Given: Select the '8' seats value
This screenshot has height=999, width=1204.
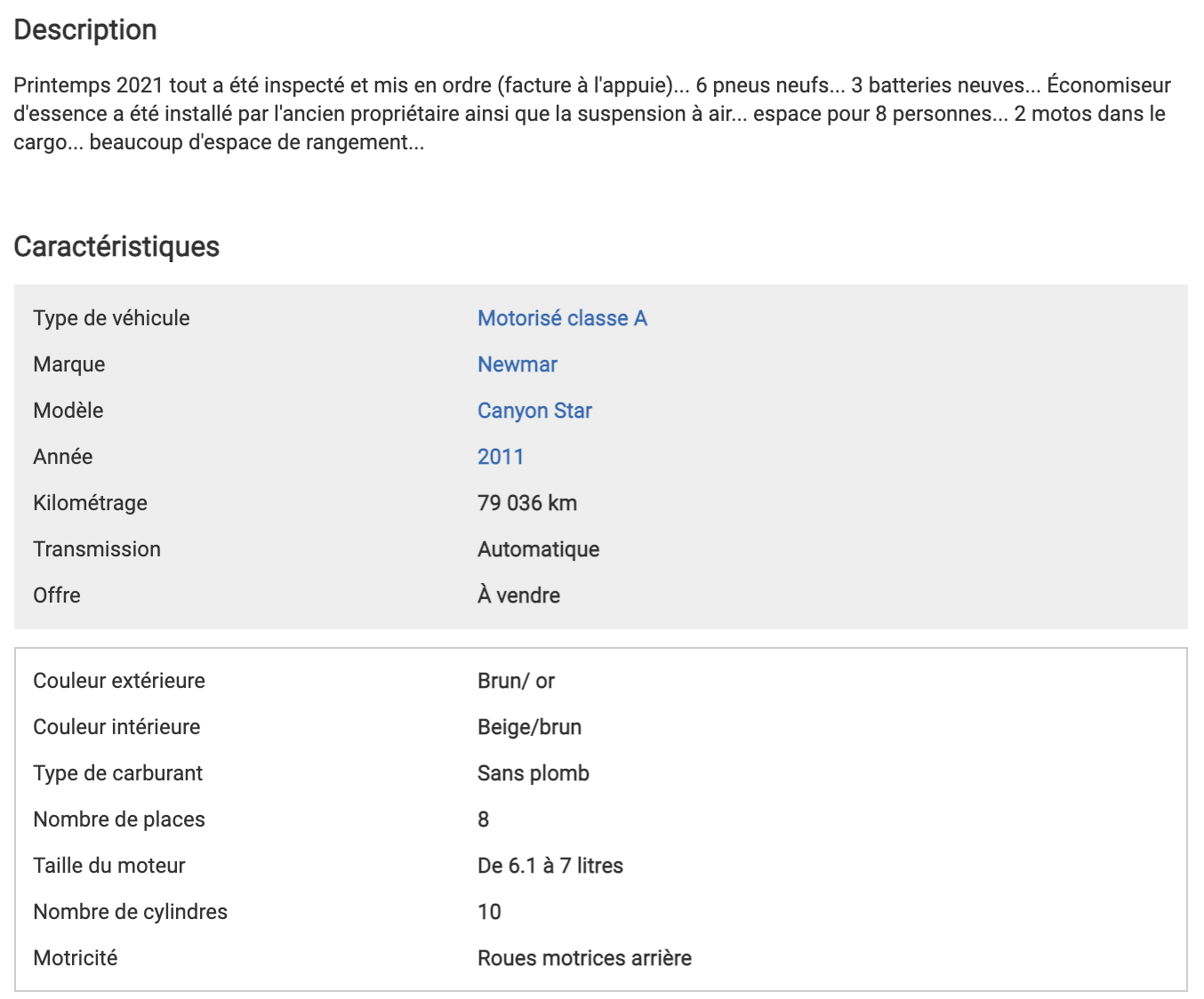Looking at the screenshot, I should tap(483, 819).
